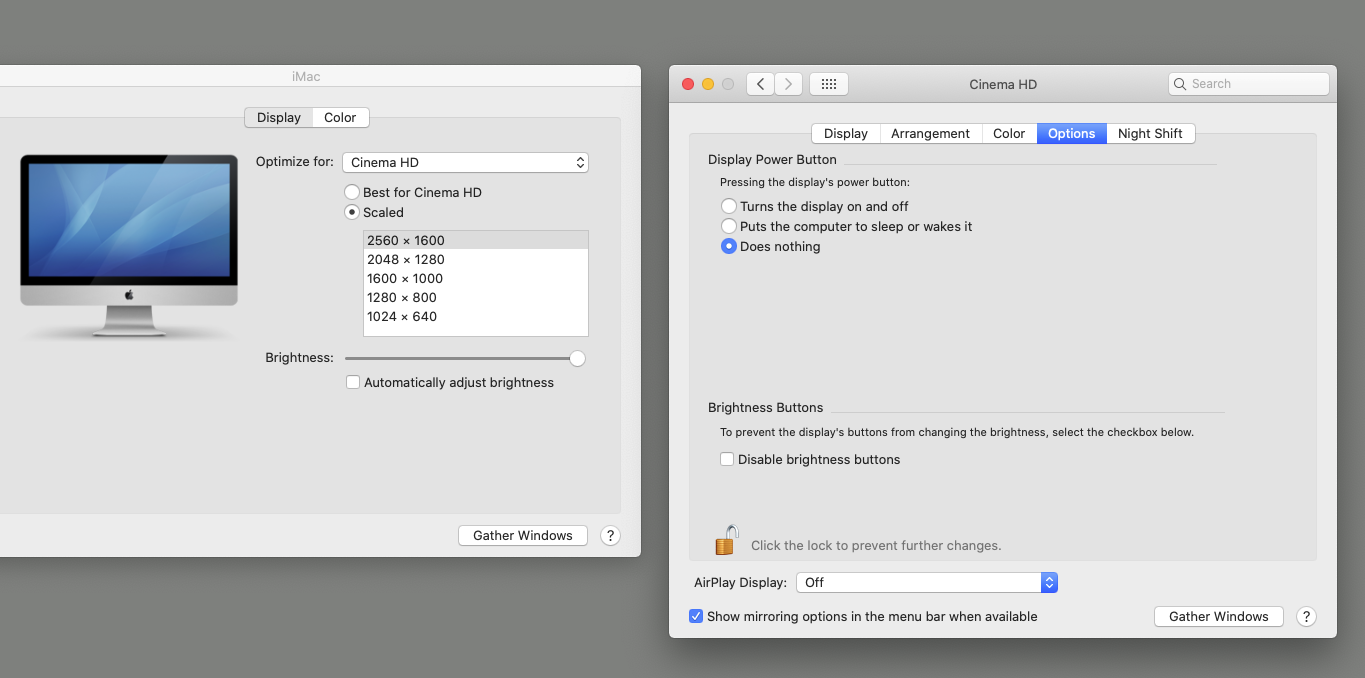Close the Cinema HD window
The width and height of the screenshot is (1365, 678).
(688, 84)
